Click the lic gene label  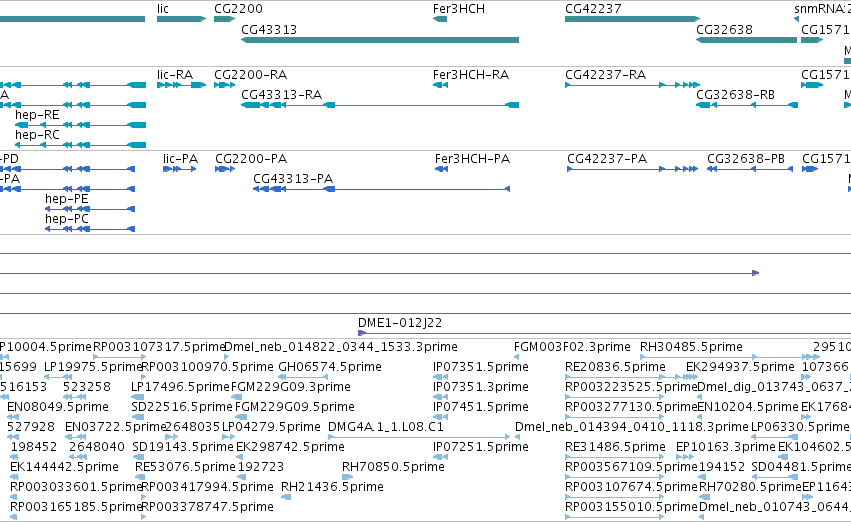(x=163, y=9)
